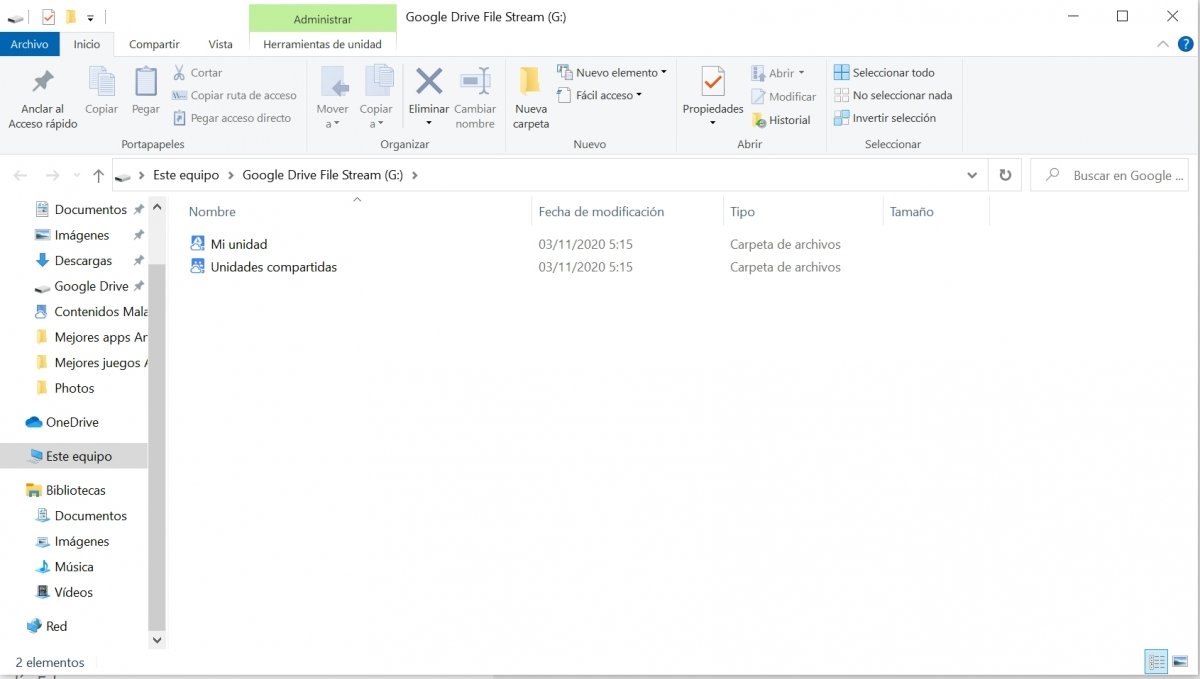Open the Historial option
Image resolution: width=1200 pixels, height=679 pixels.
[781, 120]
